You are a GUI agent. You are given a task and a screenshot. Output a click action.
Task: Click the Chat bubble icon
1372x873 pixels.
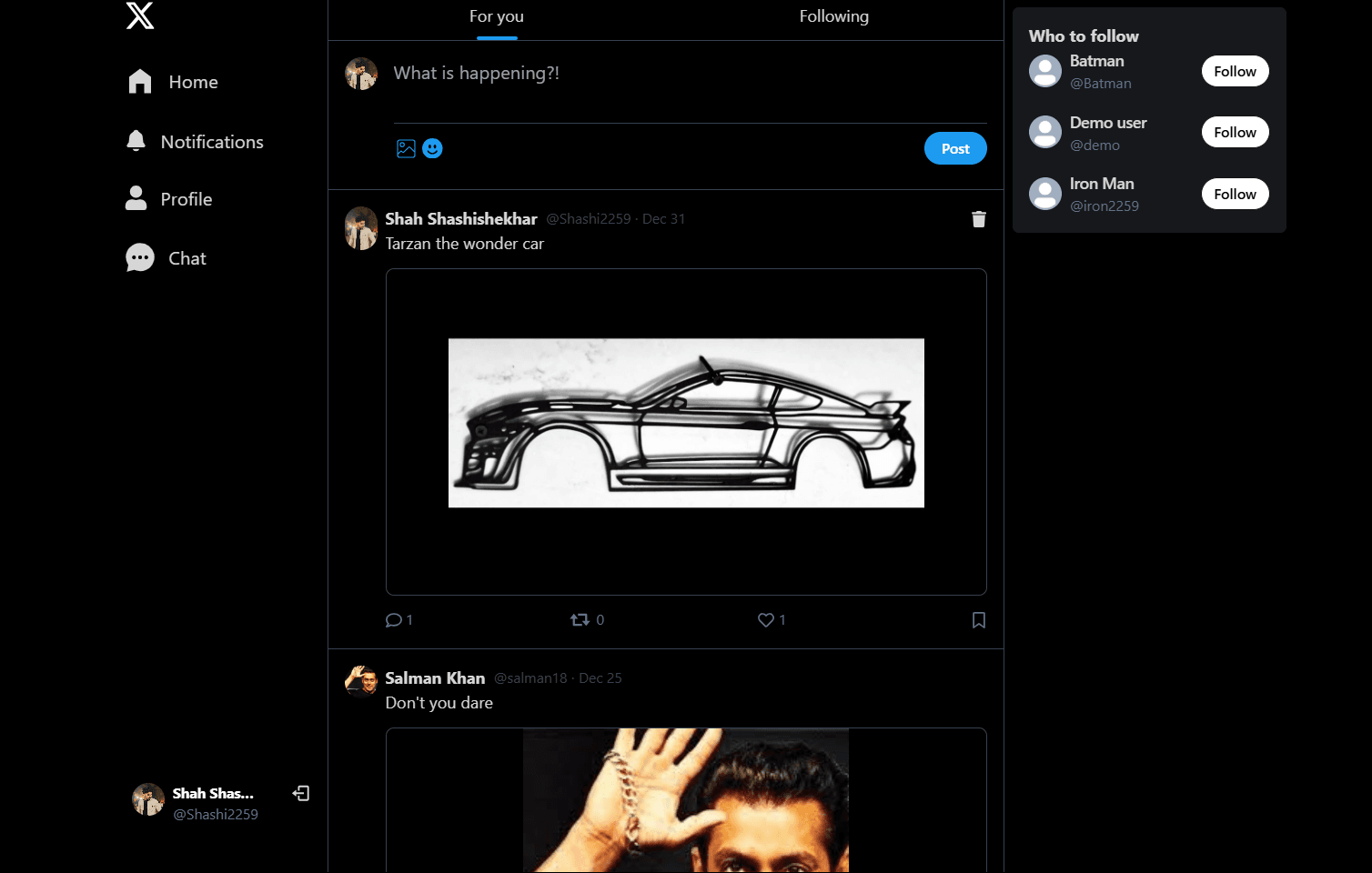tap(140, 258)
